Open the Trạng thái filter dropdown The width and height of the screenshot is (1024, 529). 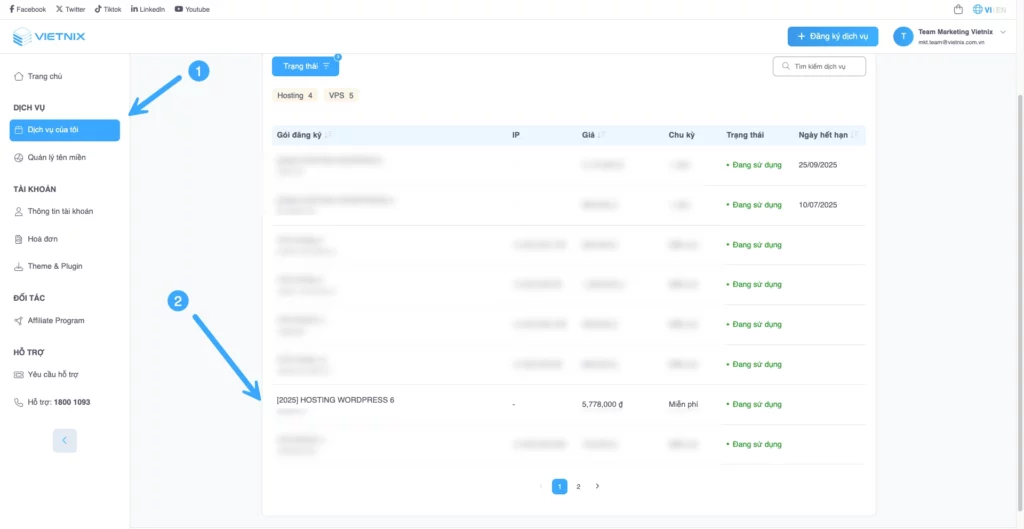(306, 66)
